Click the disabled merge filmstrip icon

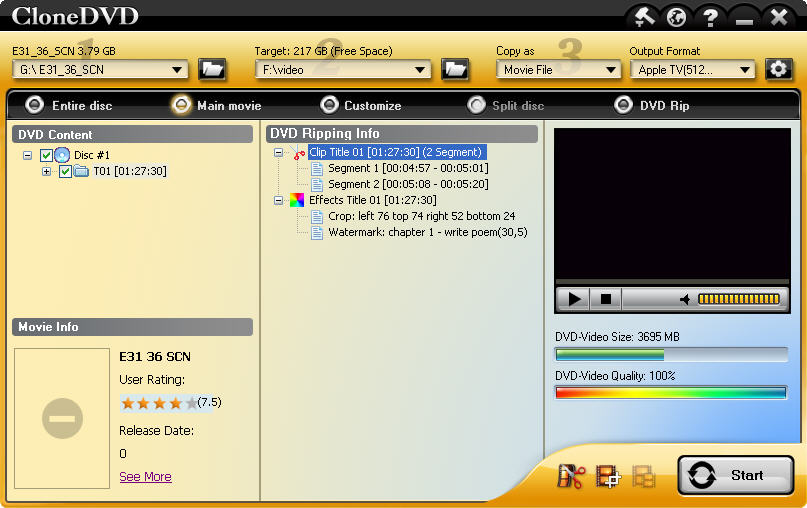pyautogui.click(x=643, y=476)
